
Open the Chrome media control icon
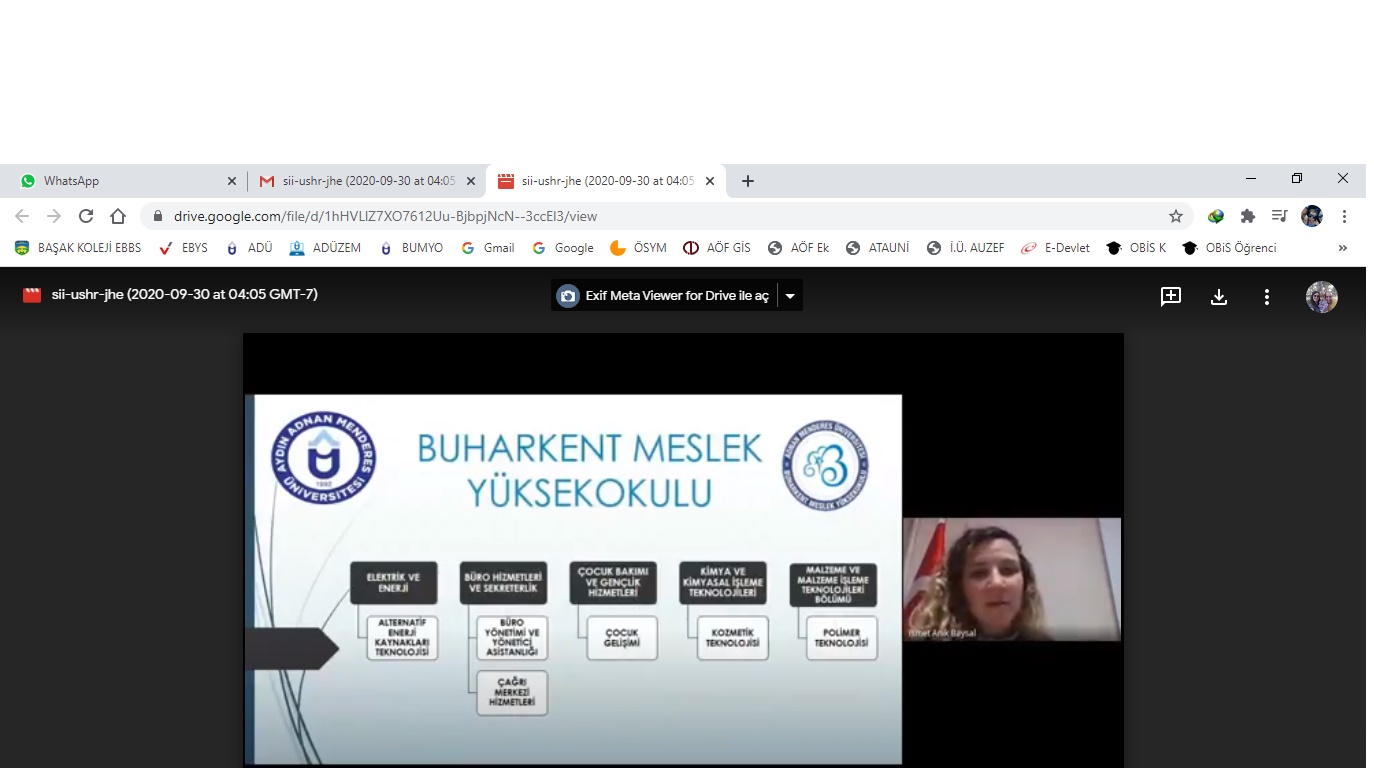point(1279,216)
